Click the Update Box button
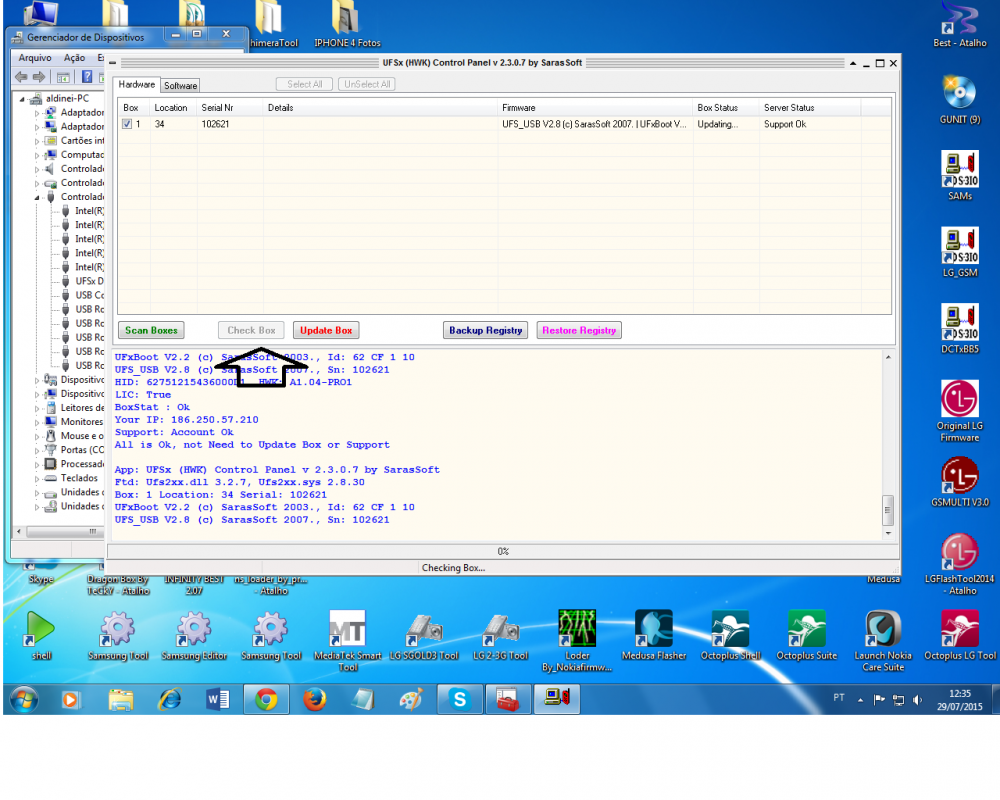The image size is (1000, 800). pos(326,330)
